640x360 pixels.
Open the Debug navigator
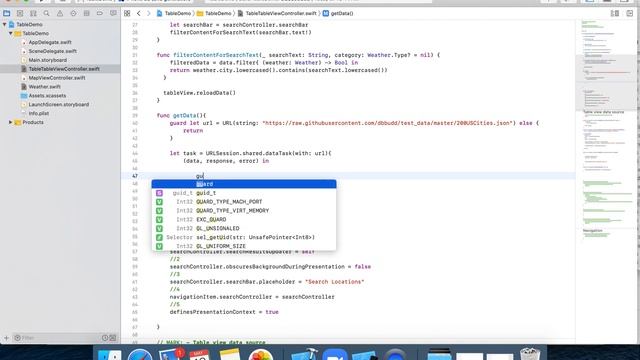[87, 13]
